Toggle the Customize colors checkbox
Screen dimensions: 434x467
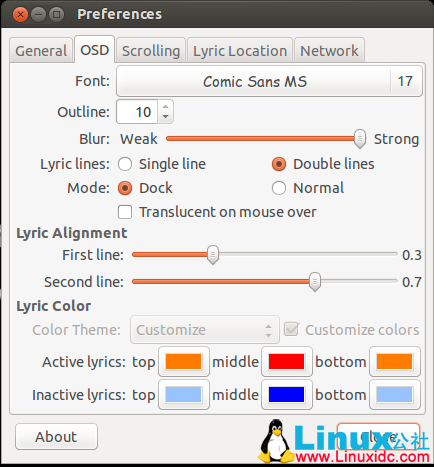tap(291, 330)
